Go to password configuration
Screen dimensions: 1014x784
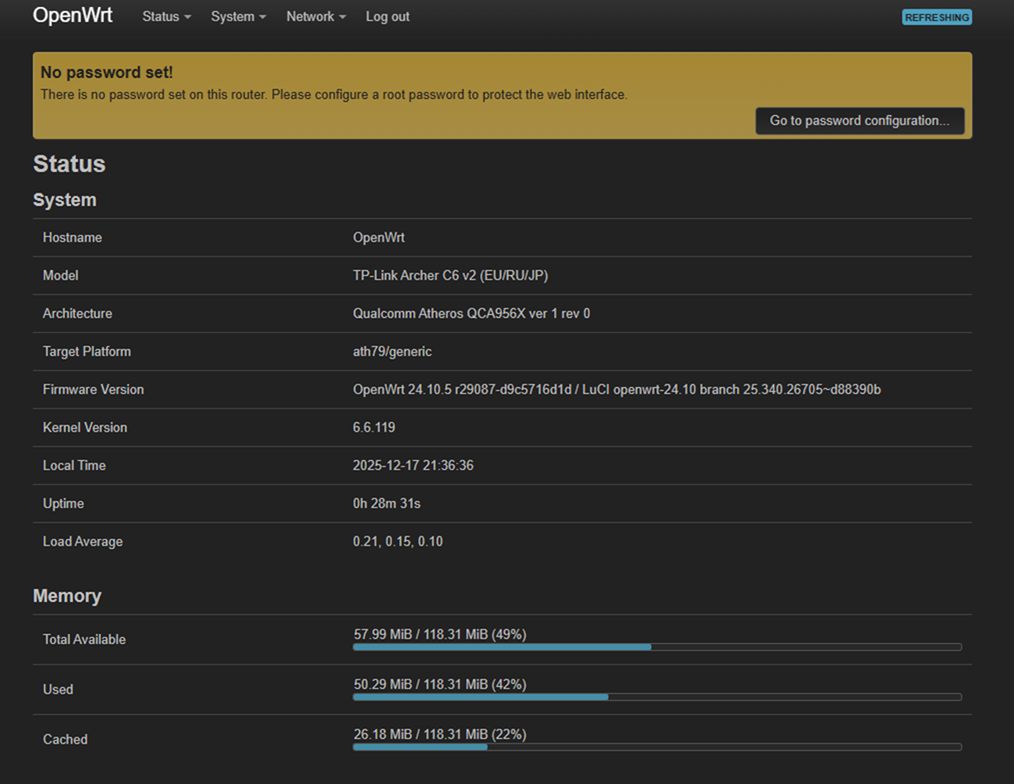[x=859, y=121]
